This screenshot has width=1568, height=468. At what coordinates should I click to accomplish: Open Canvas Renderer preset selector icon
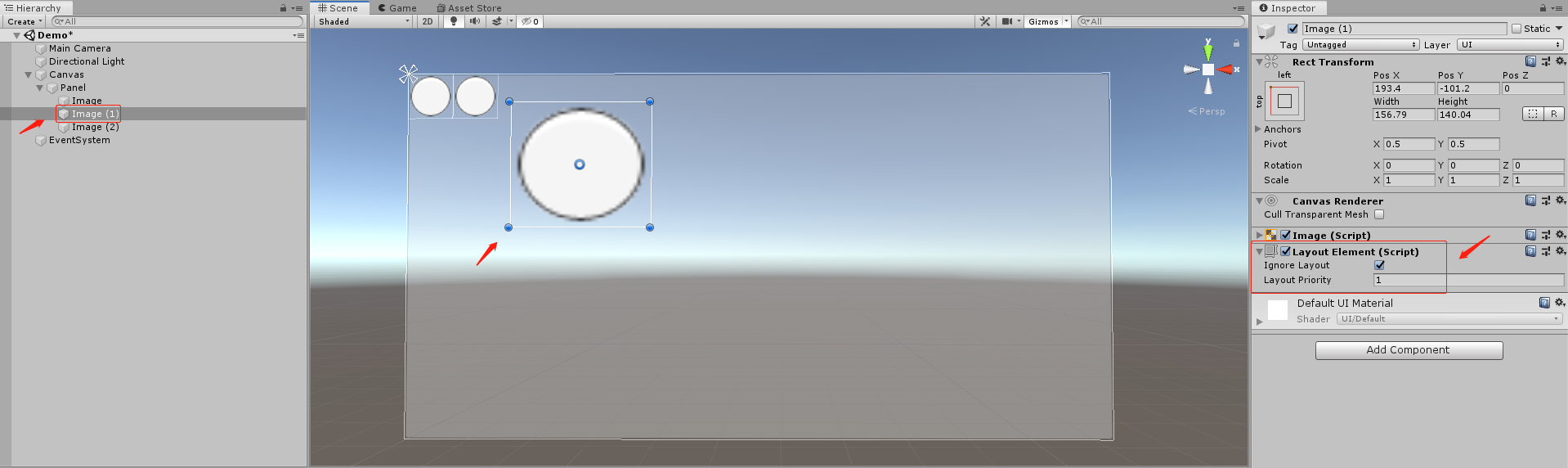tap(1545, 200)
